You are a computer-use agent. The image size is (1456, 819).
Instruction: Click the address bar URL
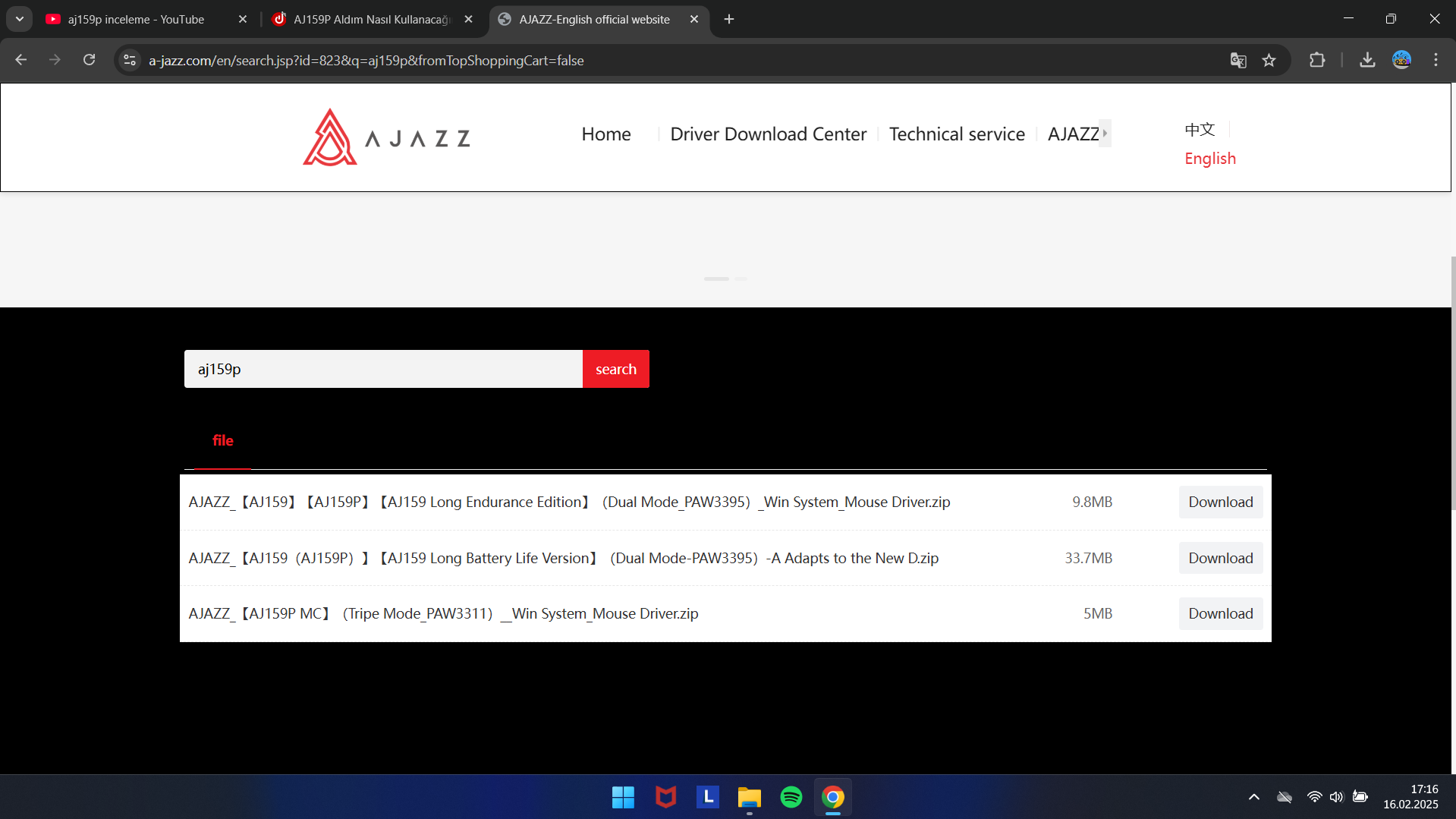point(366,61)
